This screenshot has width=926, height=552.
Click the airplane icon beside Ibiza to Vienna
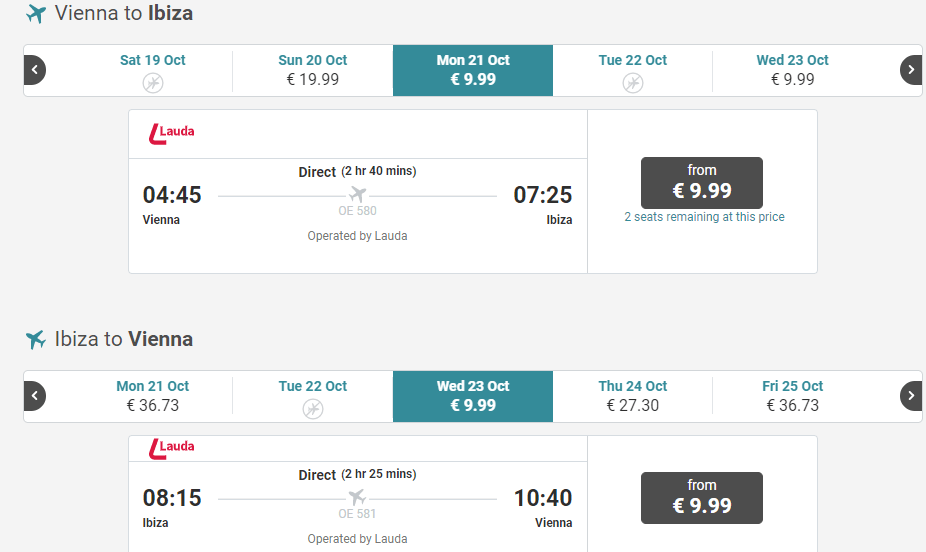click(x=36, y=340)
